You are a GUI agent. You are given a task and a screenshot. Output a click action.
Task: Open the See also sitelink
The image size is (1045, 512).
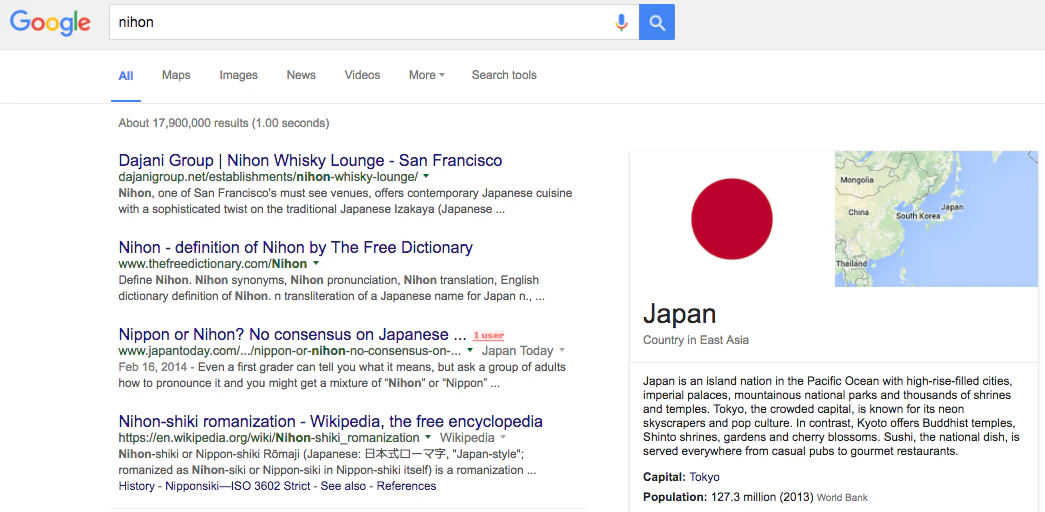(343, 486)
